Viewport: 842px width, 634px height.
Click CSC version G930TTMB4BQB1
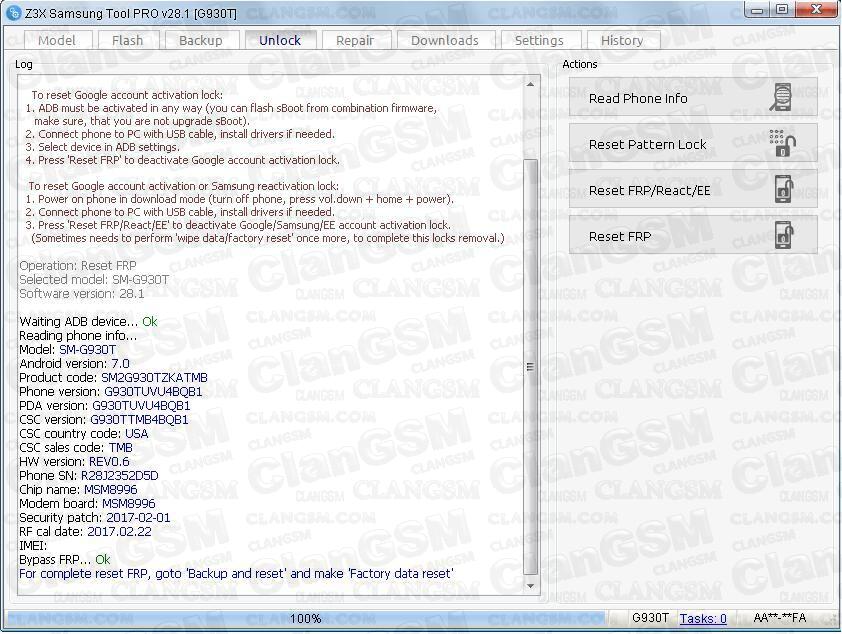click(x=139, y=420)
